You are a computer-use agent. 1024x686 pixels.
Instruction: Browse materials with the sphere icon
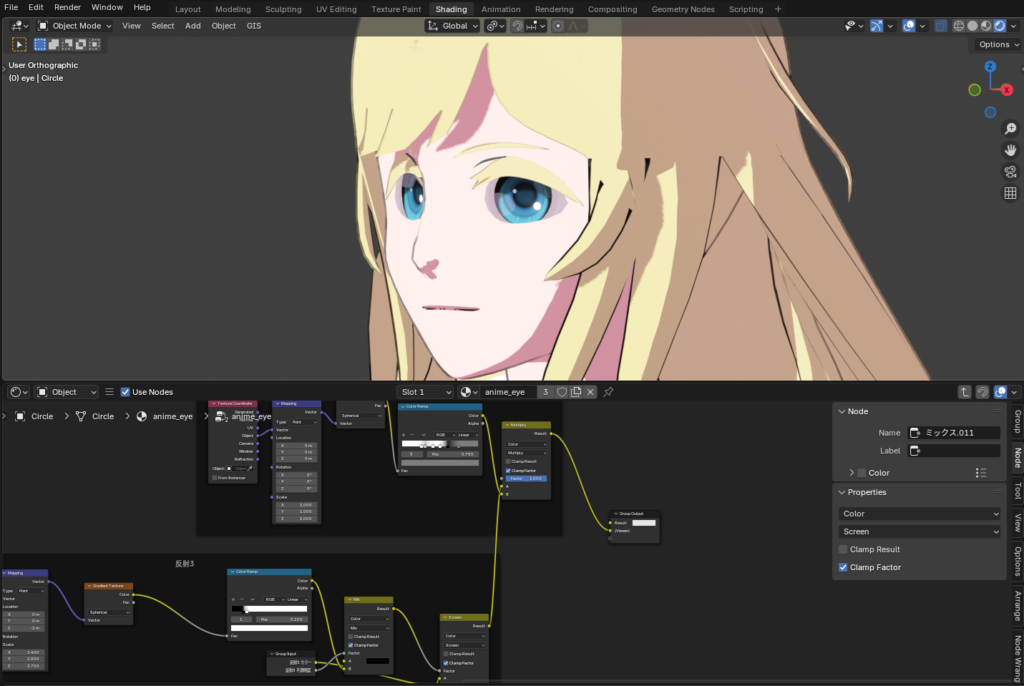click(468, 392)
